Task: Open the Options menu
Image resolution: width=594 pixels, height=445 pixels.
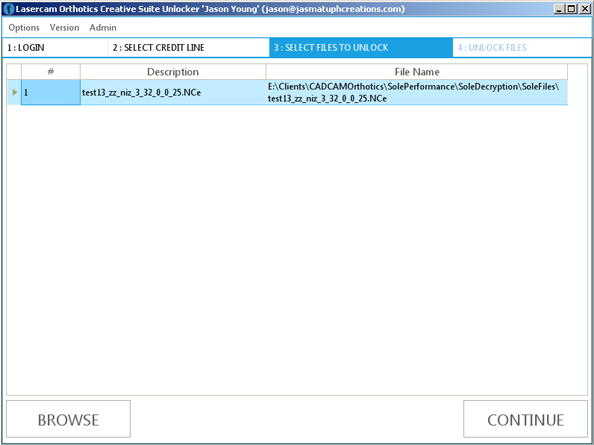Action: pyautogui.click(x=24, y=28)
